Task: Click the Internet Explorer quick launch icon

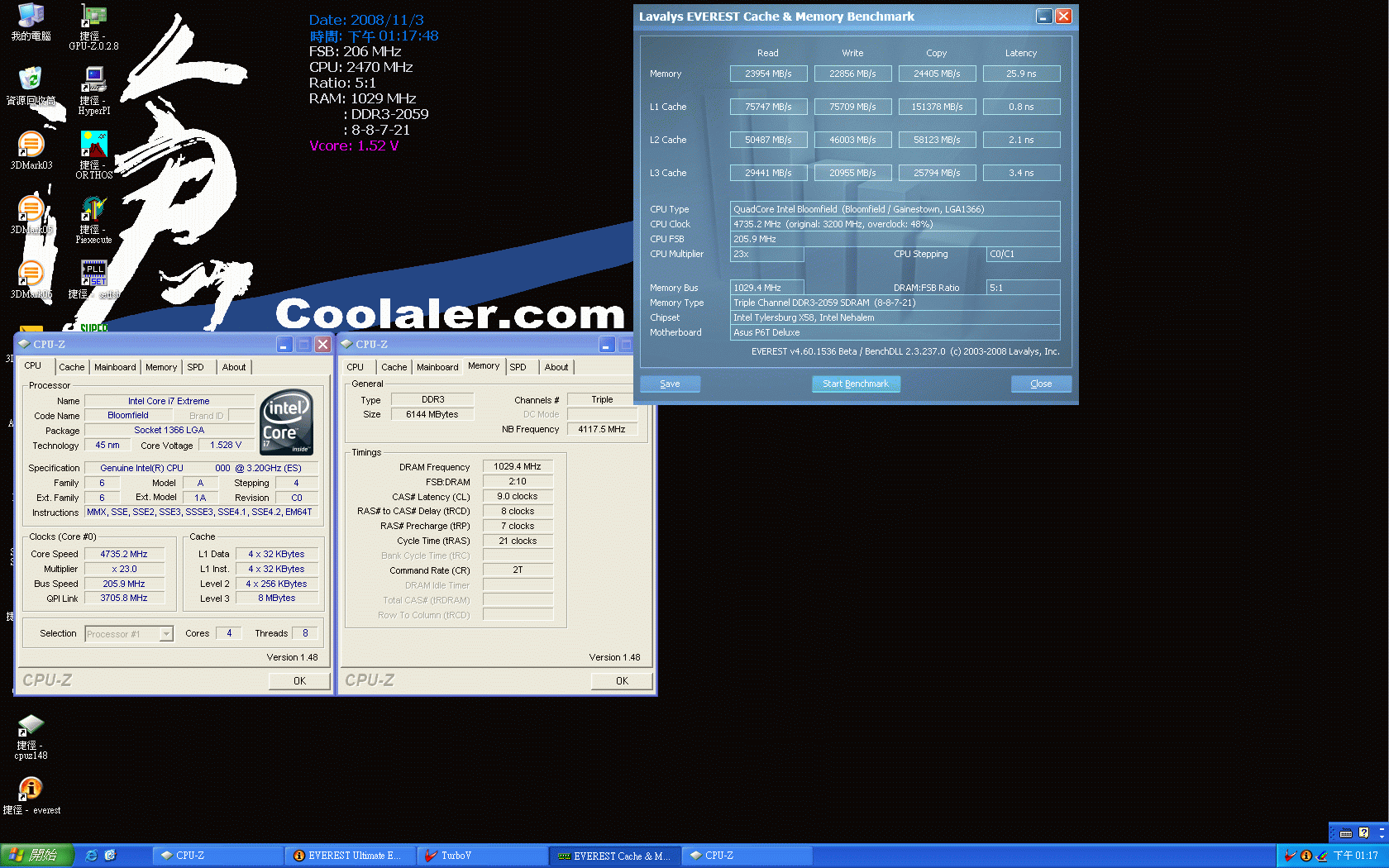Action: [91, 856]
